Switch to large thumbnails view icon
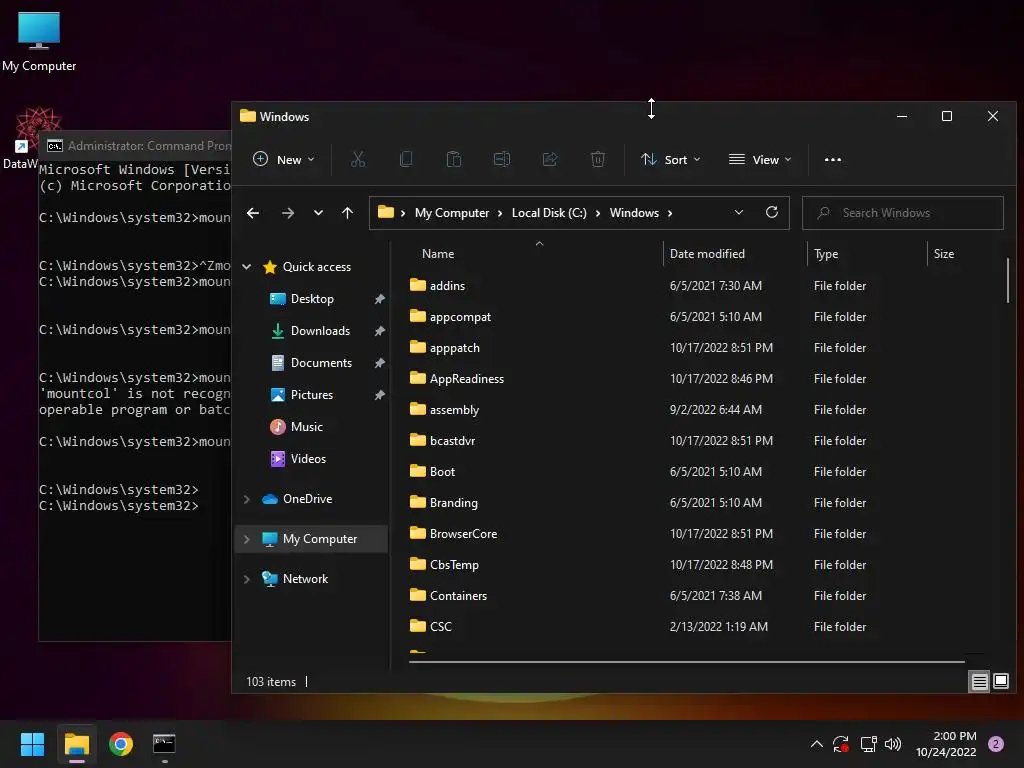Image resolution: width=1024 pixels, height=768 pixels. pyautogui.click(x=1000, y=682)
